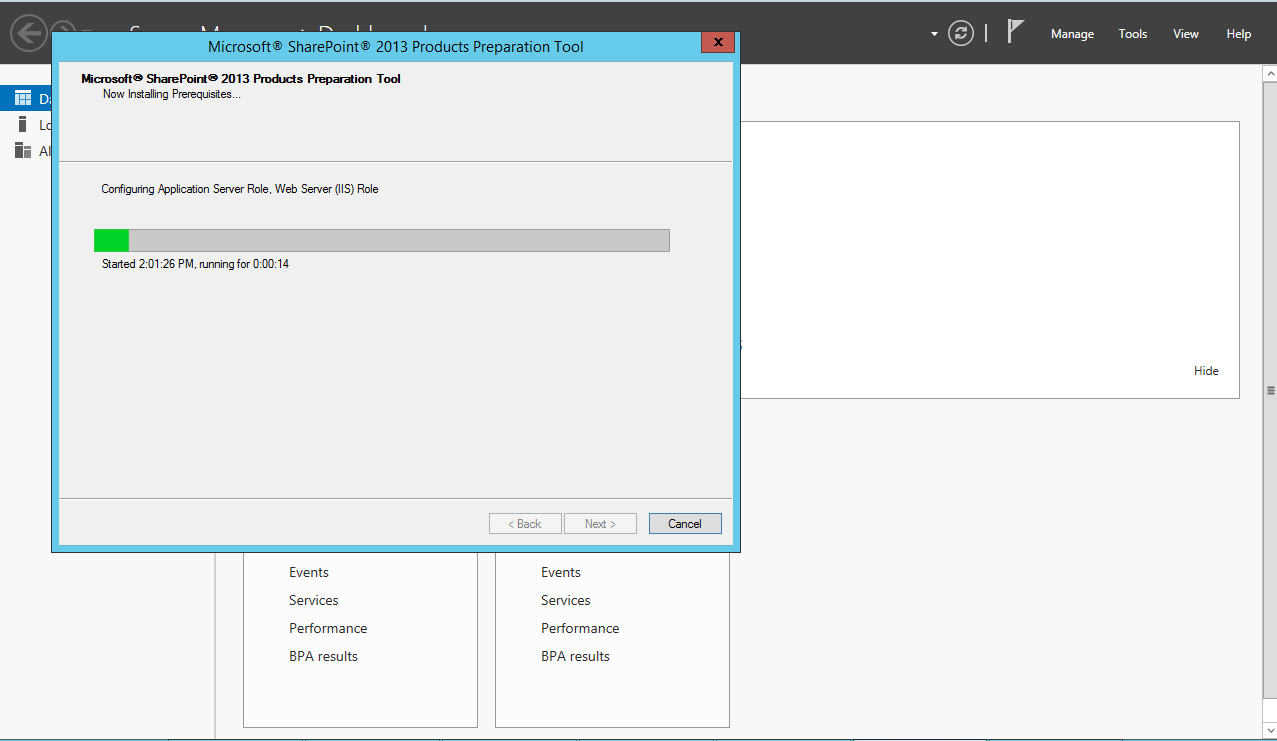Open the Help menu
1277x741 pixels.
coord(1237,33)
